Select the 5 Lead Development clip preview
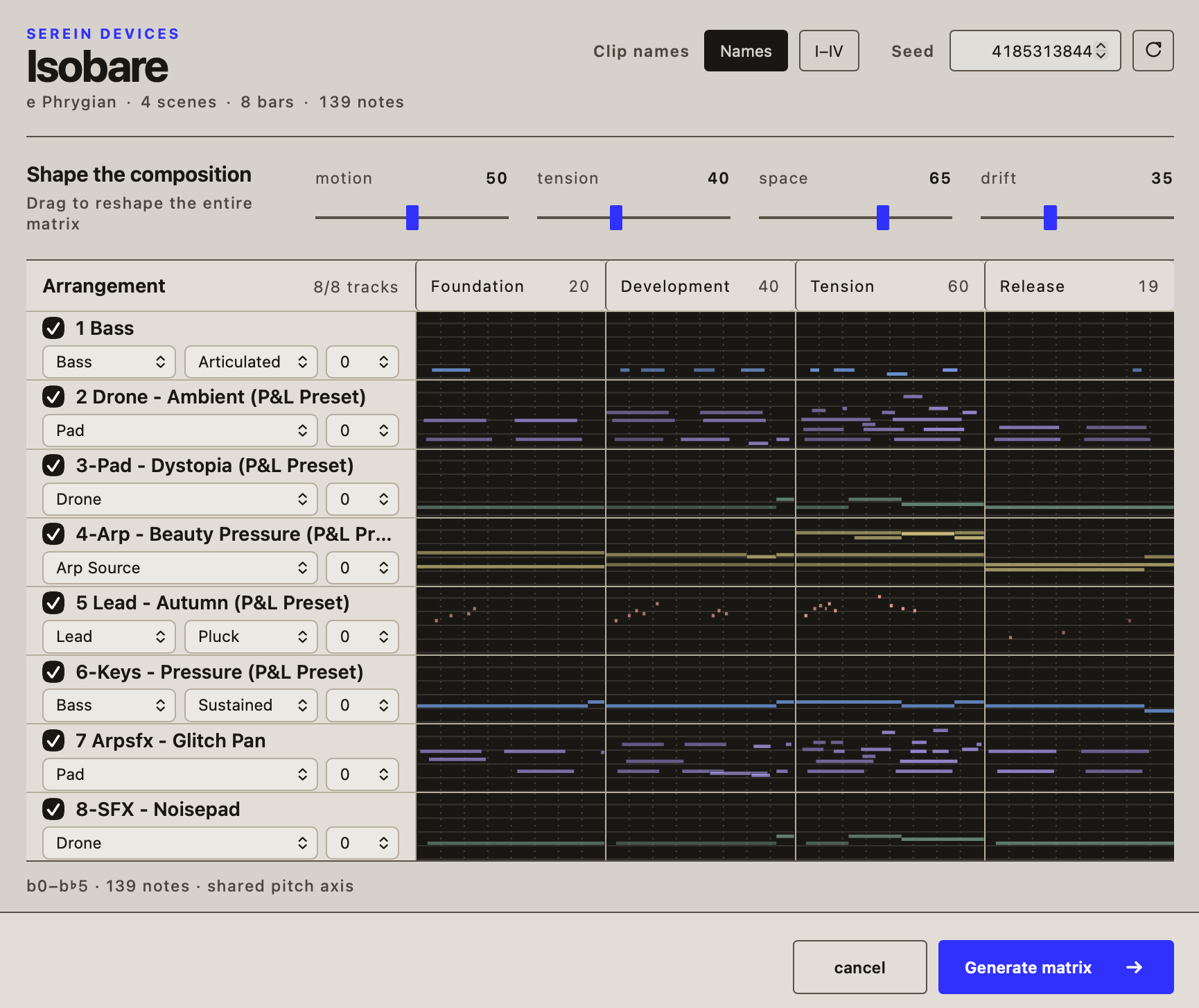Image resolution: width=1199 pixels, height=1008 pixels. click(701, 620)
